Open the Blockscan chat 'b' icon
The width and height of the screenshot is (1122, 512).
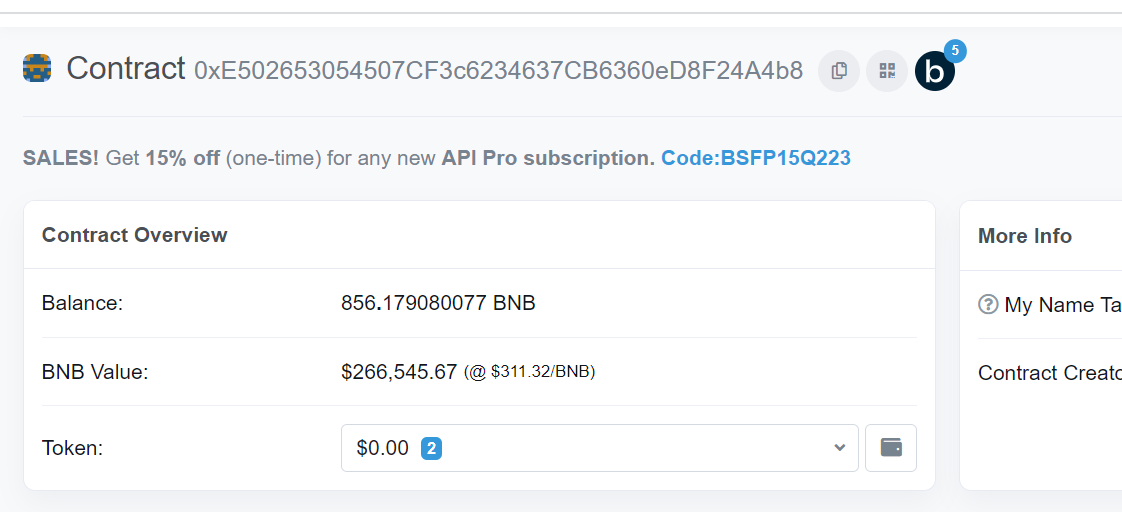pos(935,72)
